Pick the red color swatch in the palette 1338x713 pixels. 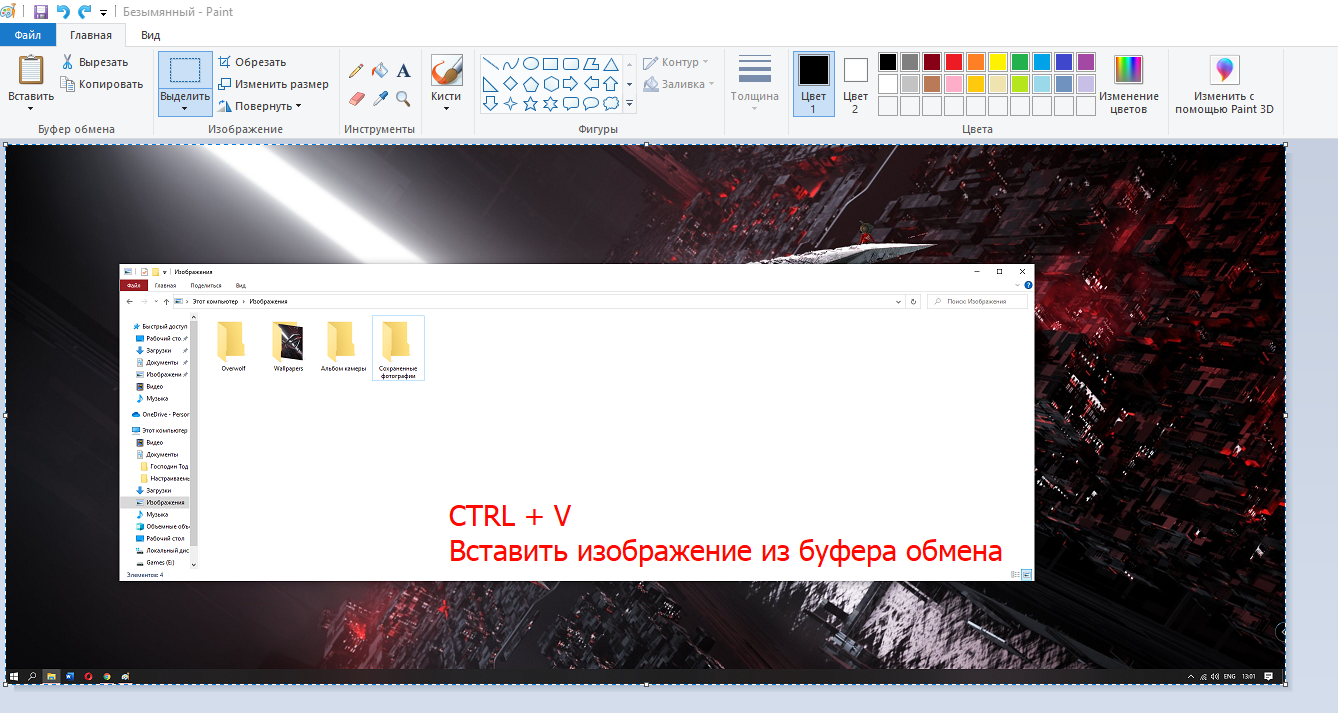953,62
